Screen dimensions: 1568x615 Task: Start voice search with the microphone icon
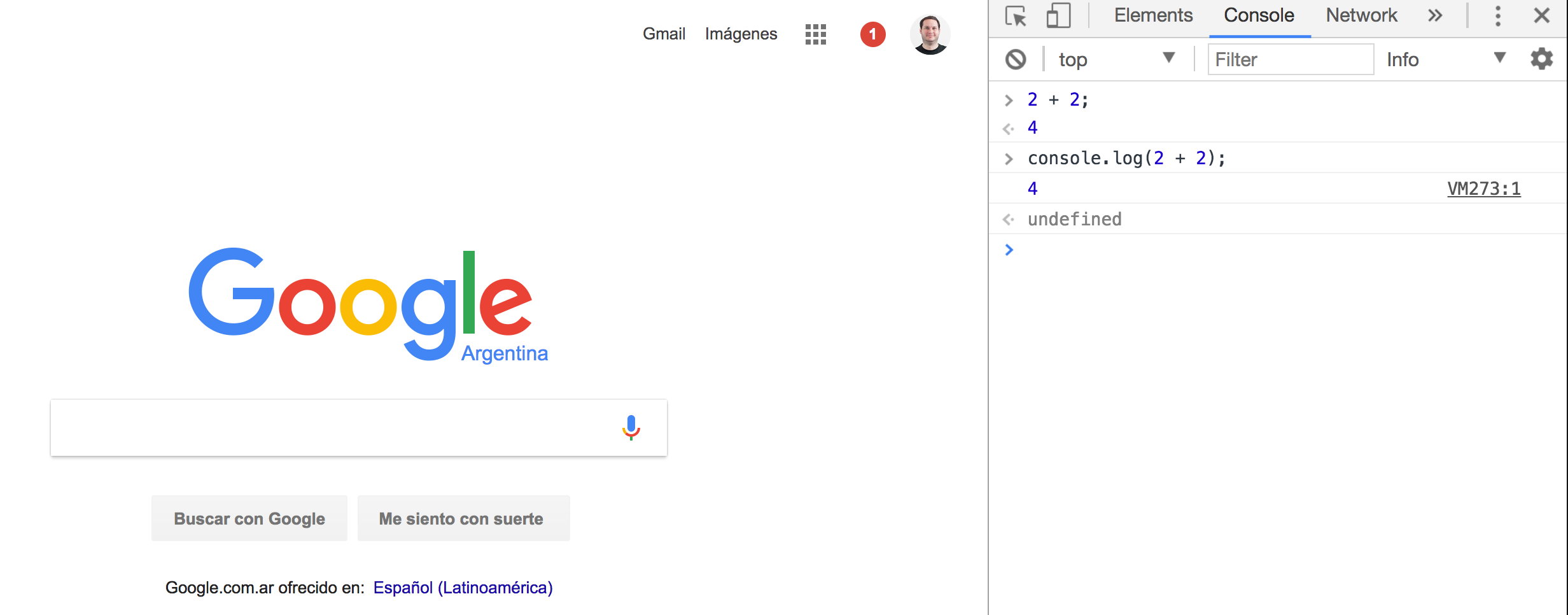[x=631, y=428]
